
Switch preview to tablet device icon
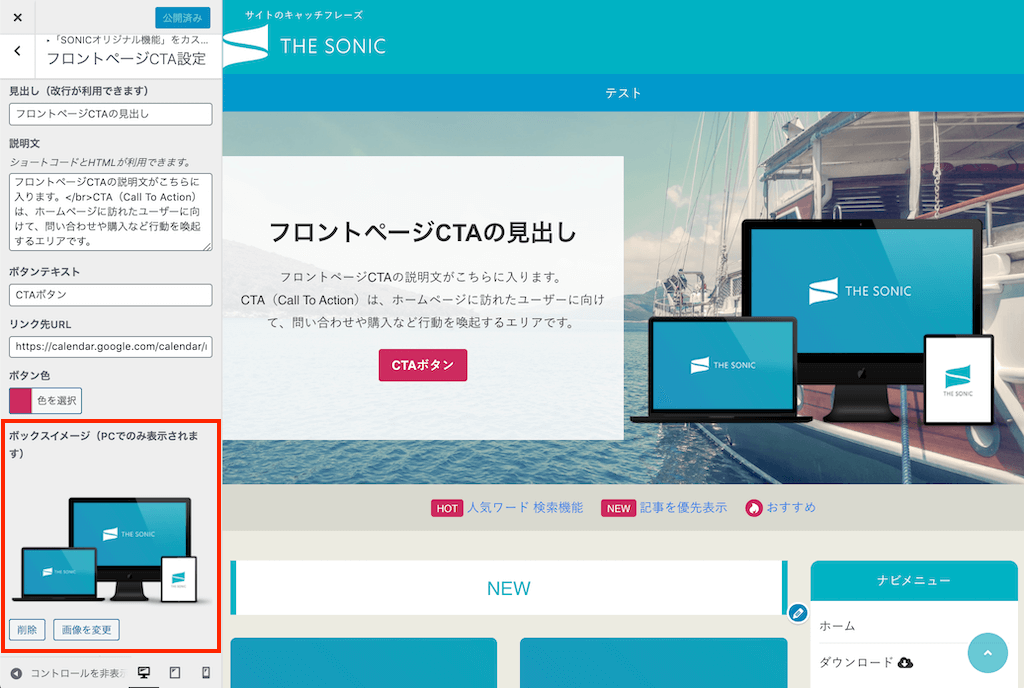[174, 673]
